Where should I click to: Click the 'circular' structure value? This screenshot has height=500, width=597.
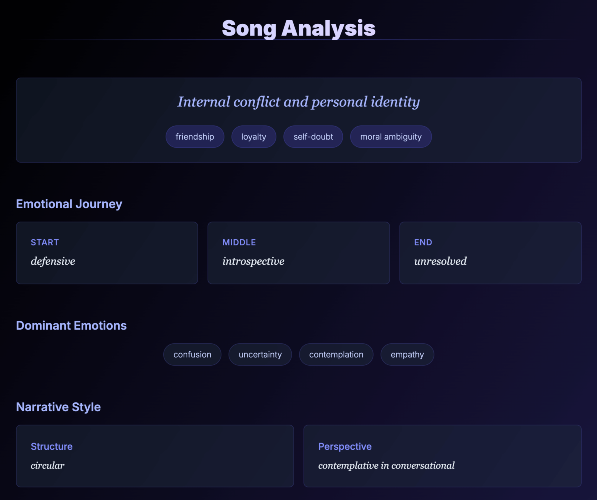(47, 466)
